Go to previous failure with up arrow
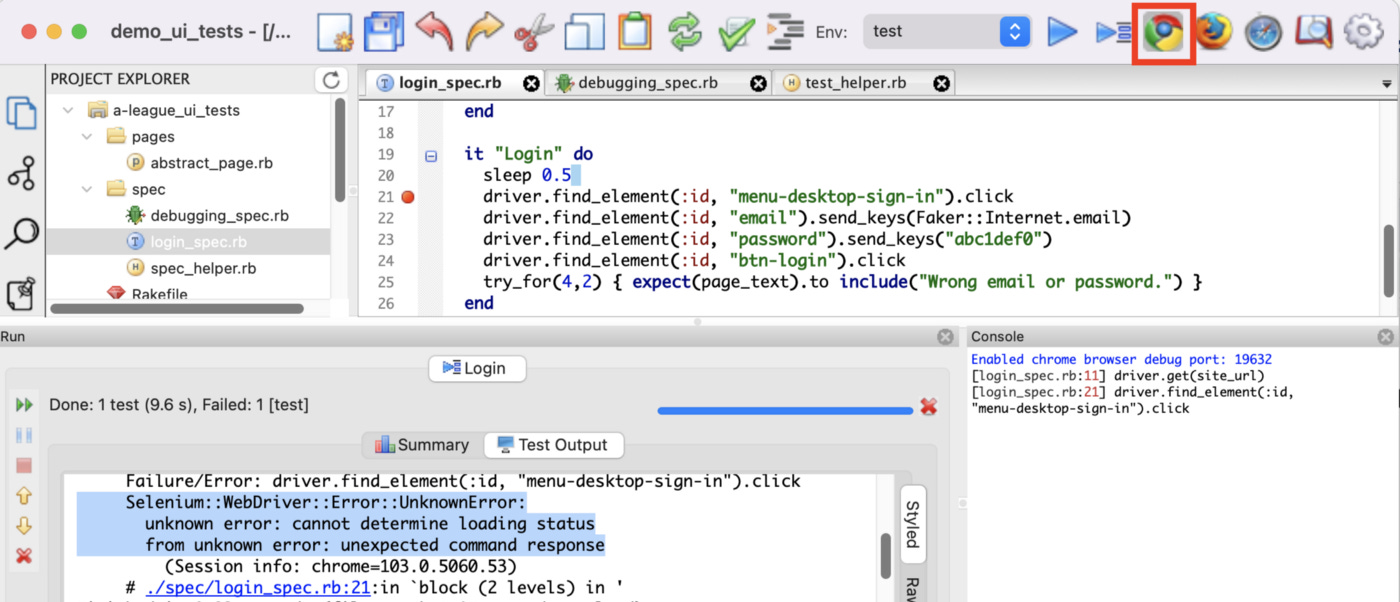 [24, 496]
